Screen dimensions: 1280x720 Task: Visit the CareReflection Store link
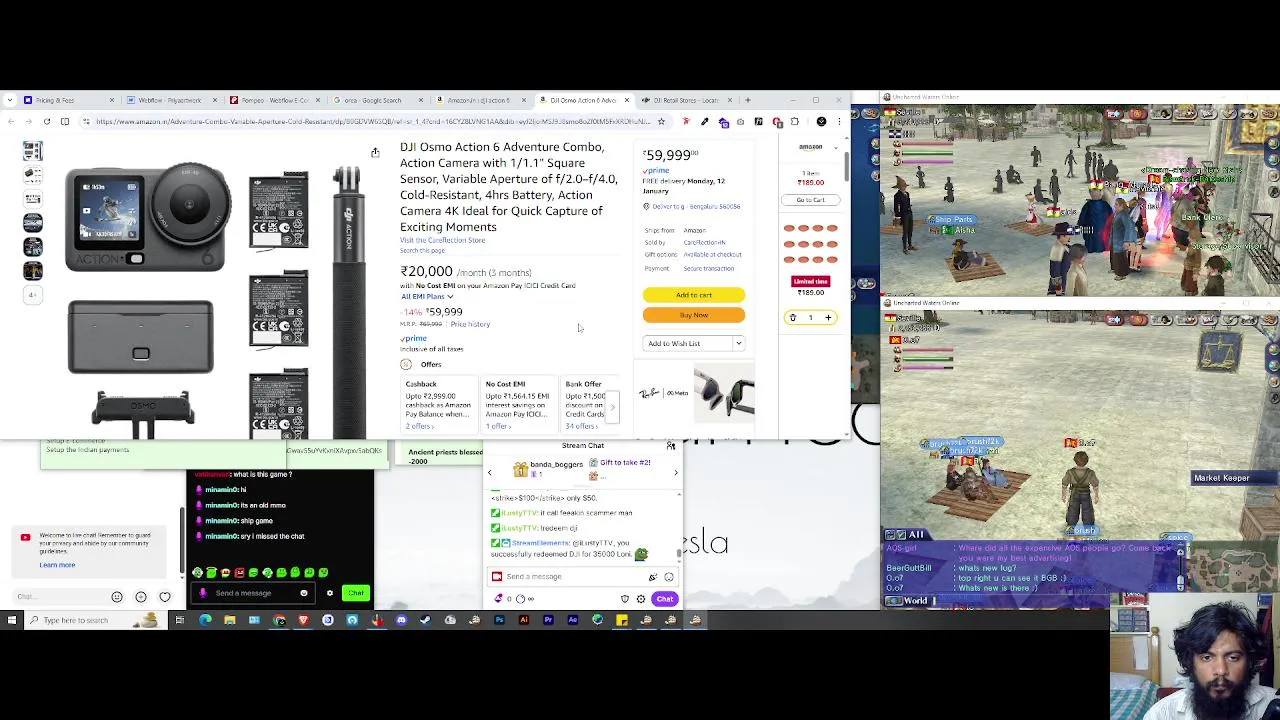pyautogui.click(x=442, y=240)
